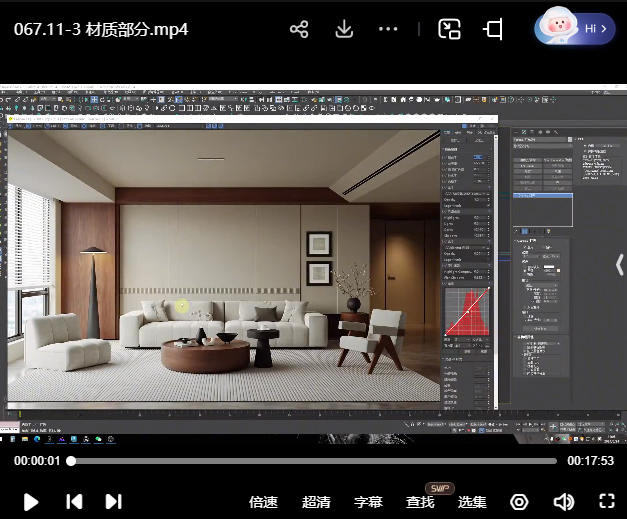
Task: Open the 选集 episode list
Action: click(472, 502)
